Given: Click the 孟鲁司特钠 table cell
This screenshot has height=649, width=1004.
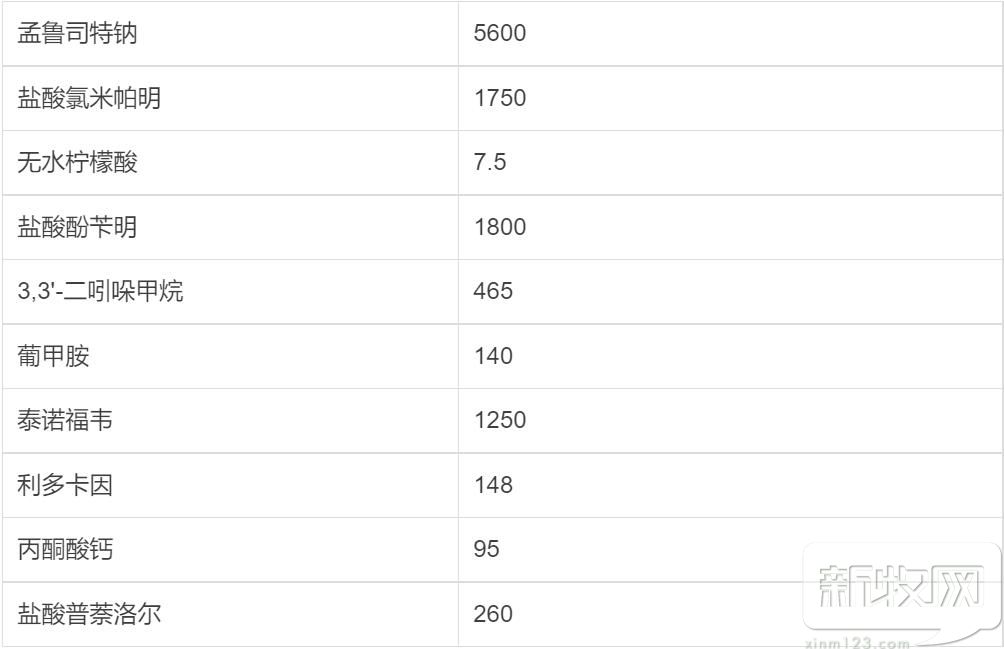Looking at the screenshot, I should [231, 33].
